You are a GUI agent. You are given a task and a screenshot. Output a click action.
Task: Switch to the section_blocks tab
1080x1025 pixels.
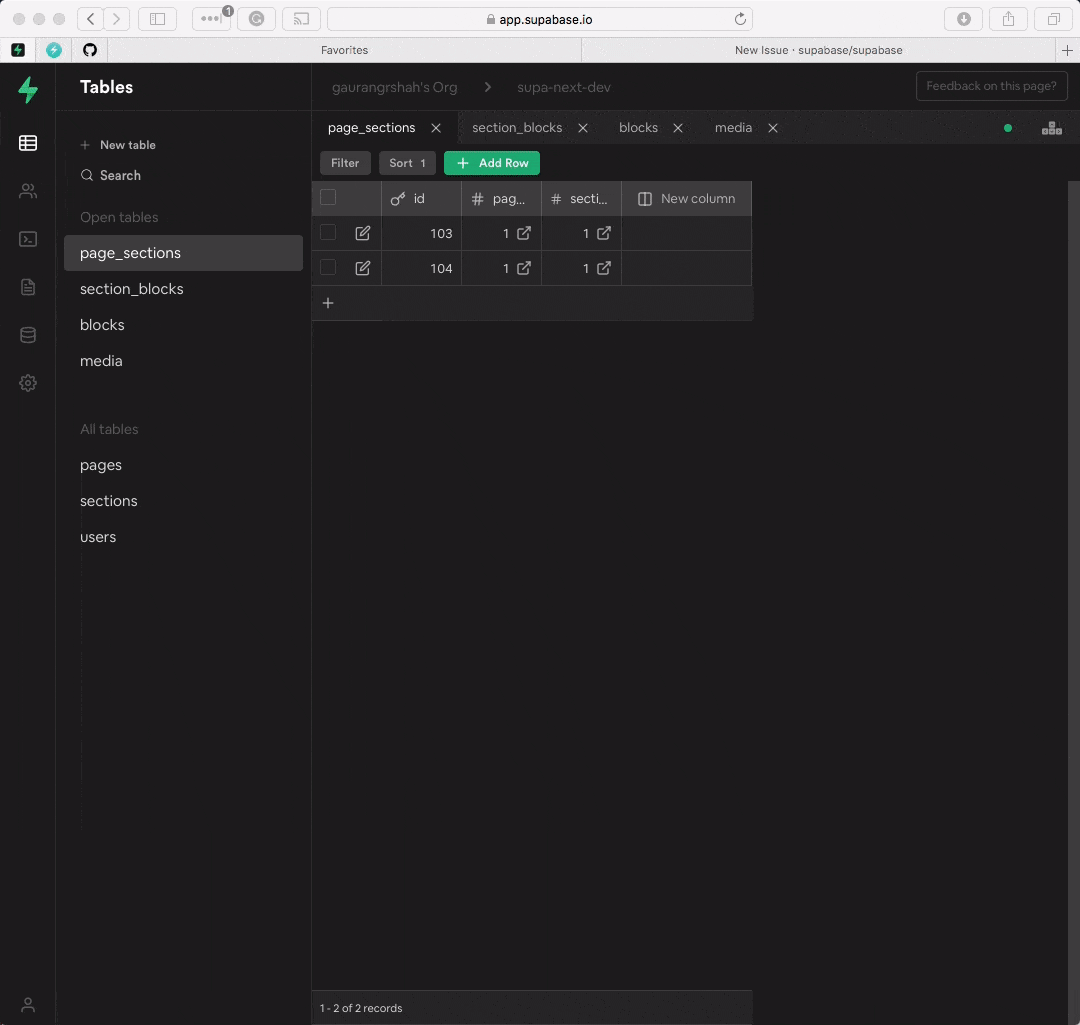pos(517,127)
